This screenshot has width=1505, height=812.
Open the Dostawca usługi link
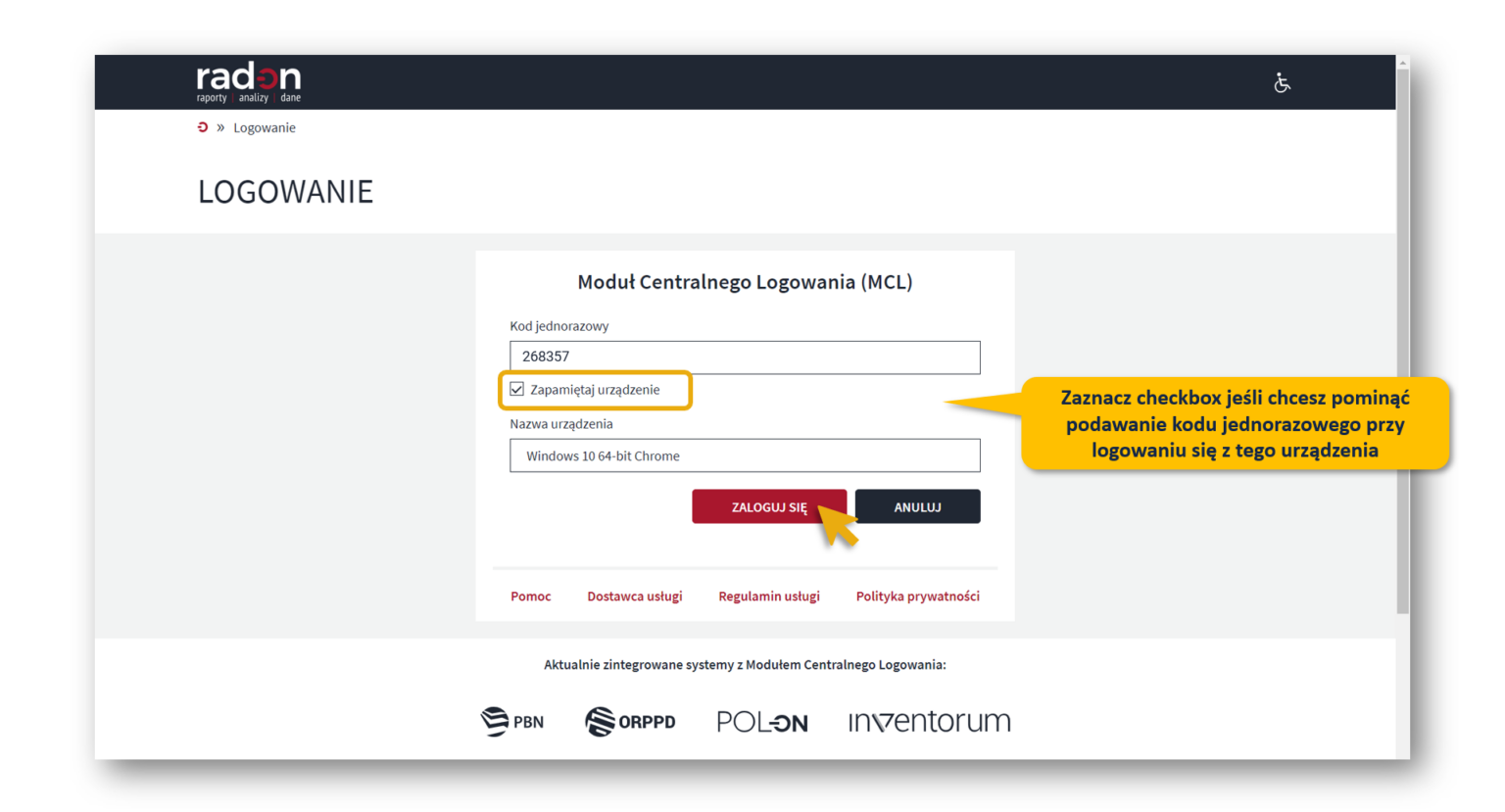(x=634, y=597)
